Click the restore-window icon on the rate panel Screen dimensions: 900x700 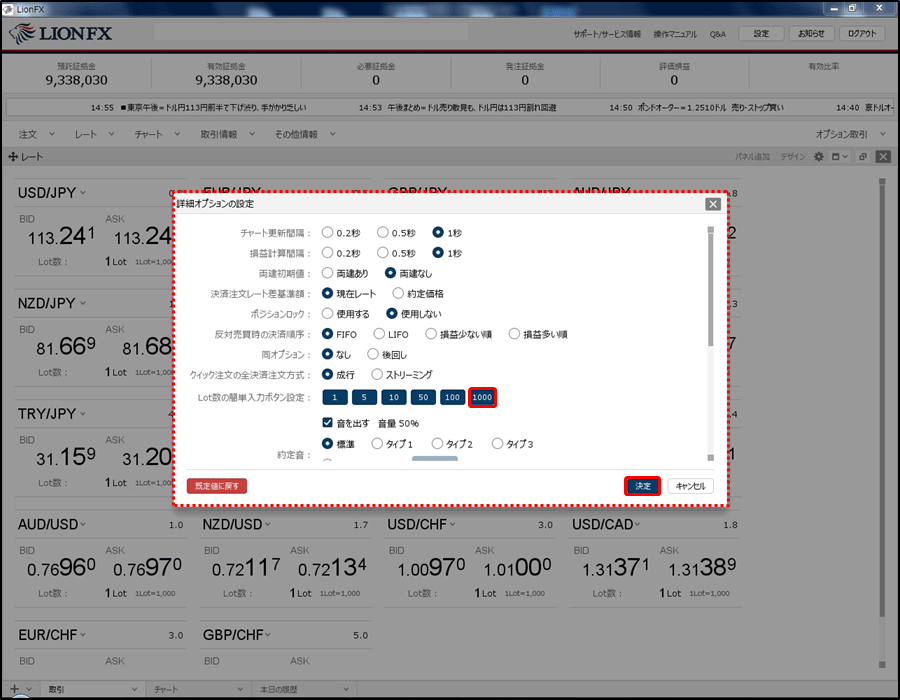click(x=863, y=157)
